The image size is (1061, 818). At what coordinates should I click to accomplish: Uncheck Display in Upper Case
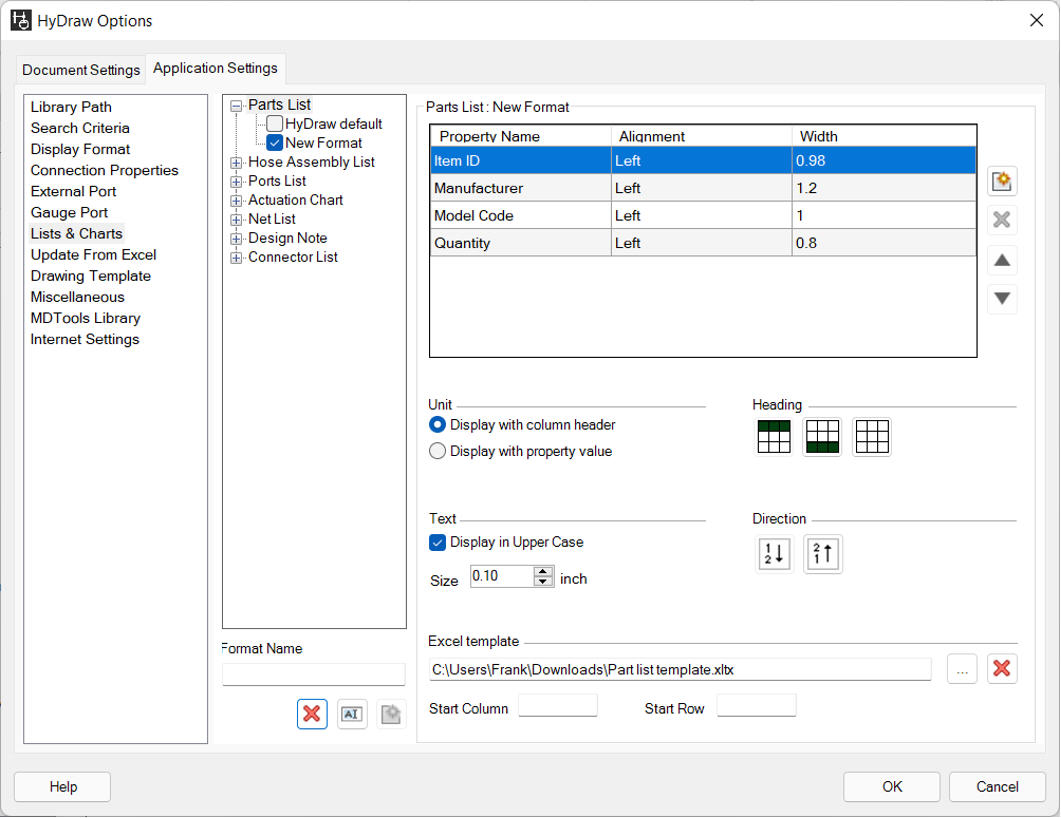tap(437, 543)
